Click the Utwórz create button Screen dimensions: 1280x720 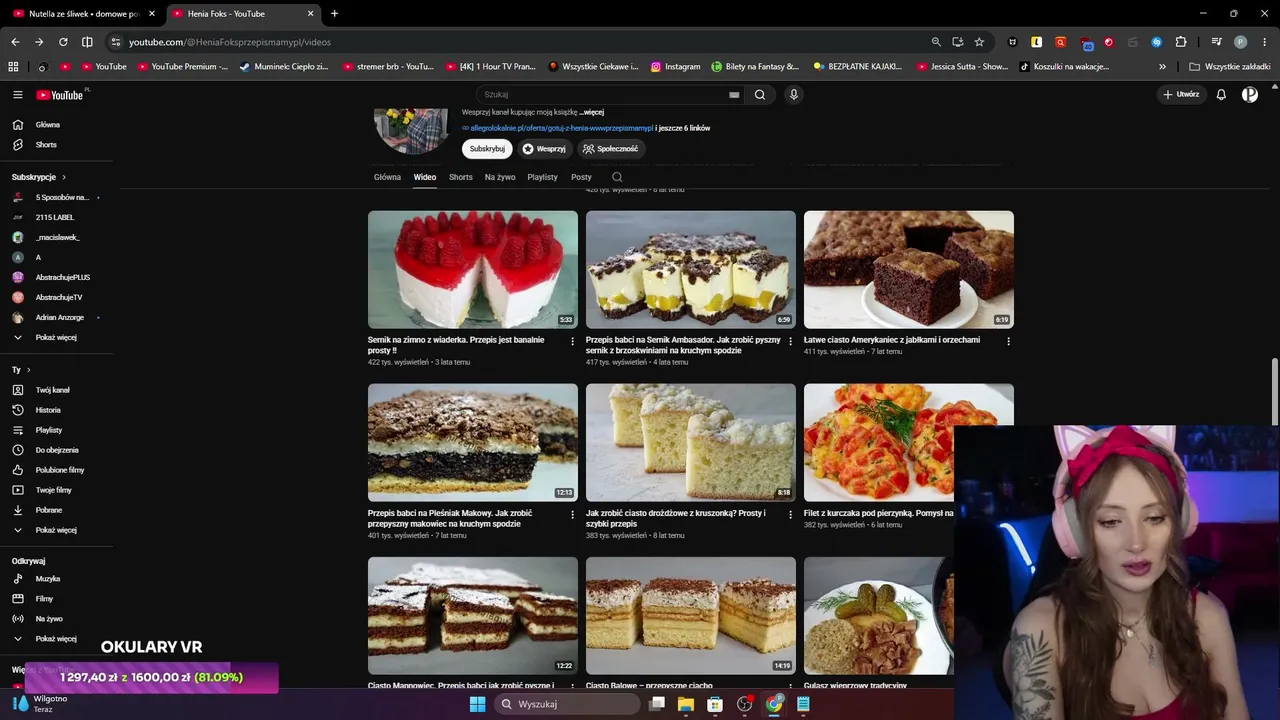1181,95
